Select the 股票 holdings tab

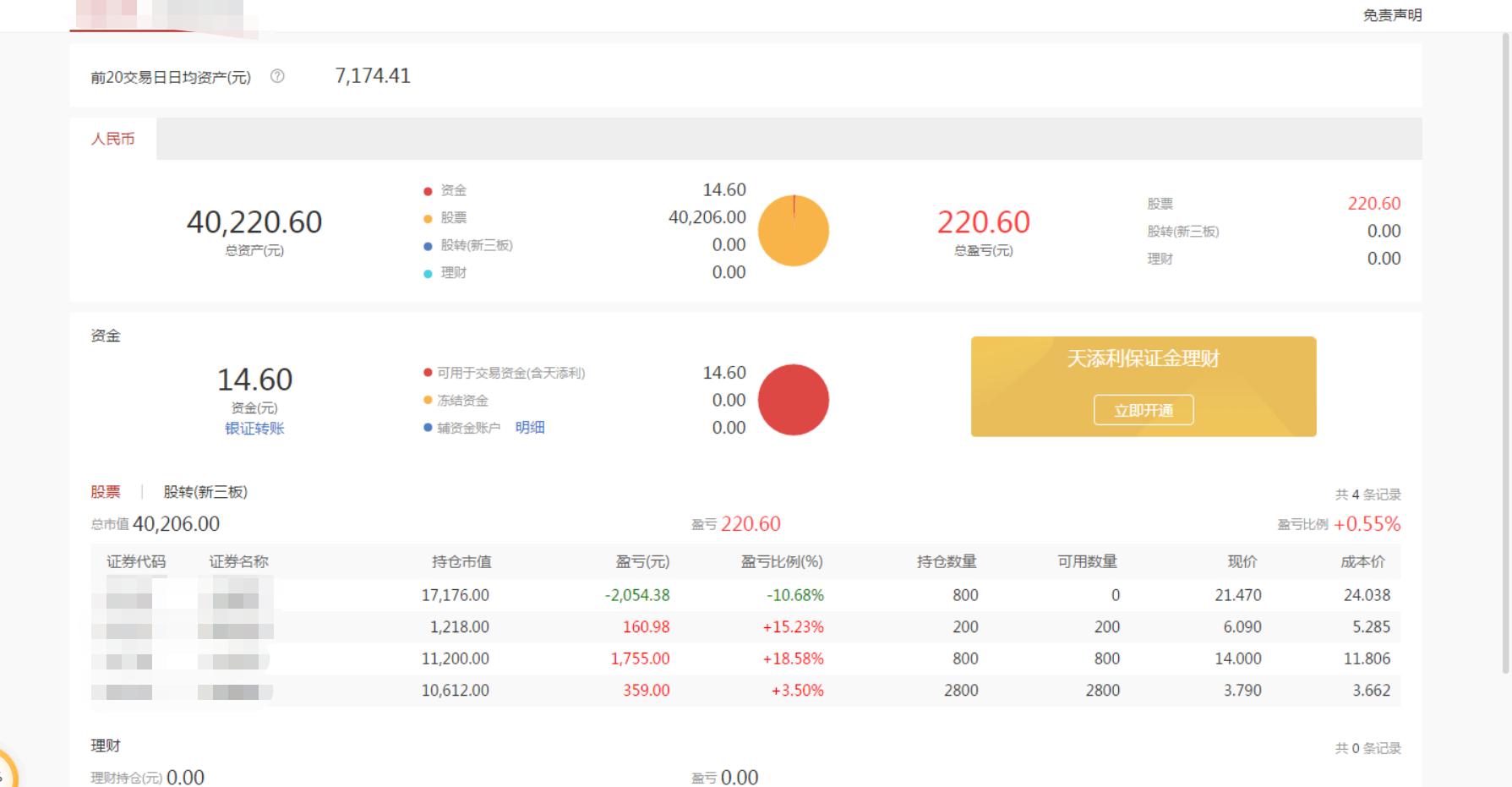click(x=106, y=492)
